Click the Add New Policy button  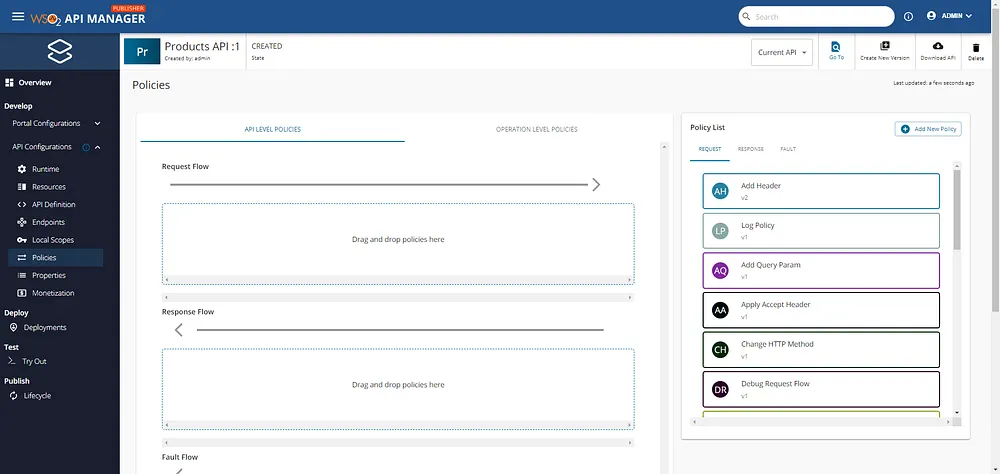pyautogui.click(x=928, y=129)
